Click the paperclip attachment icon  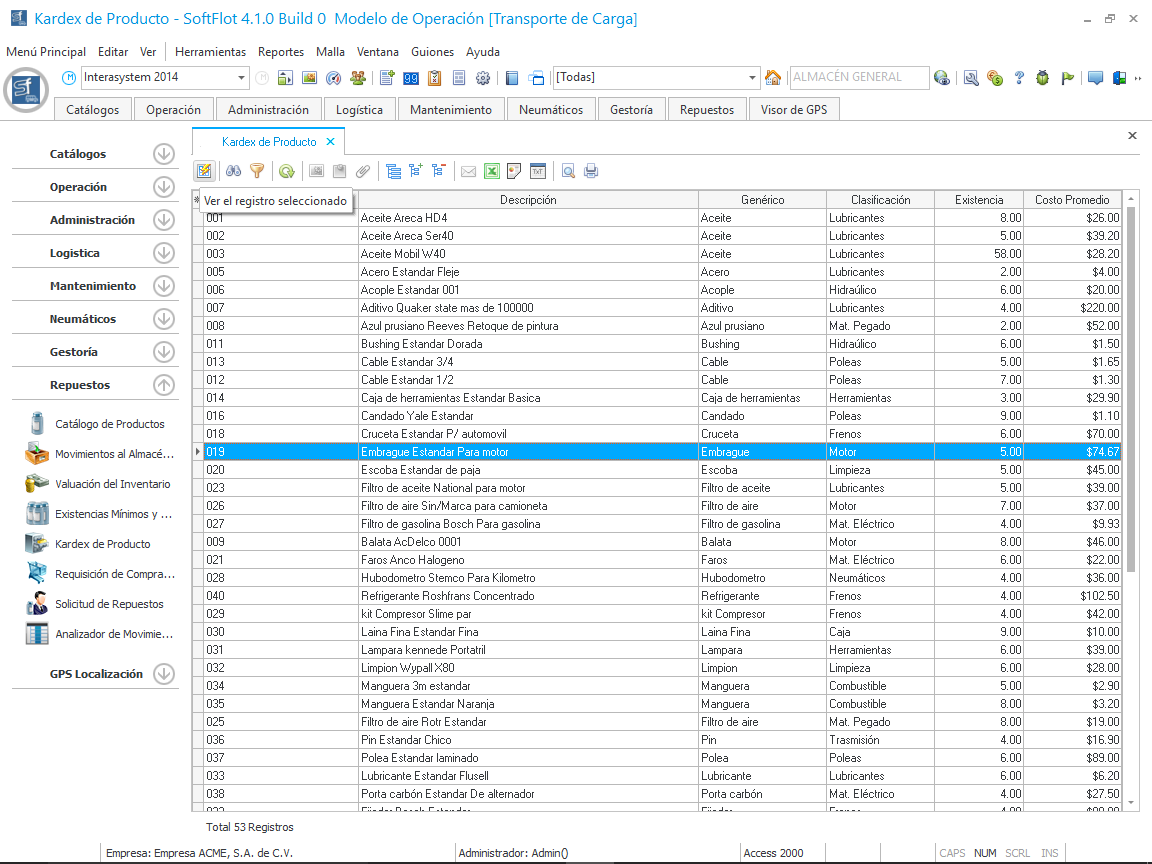[363, 171]
